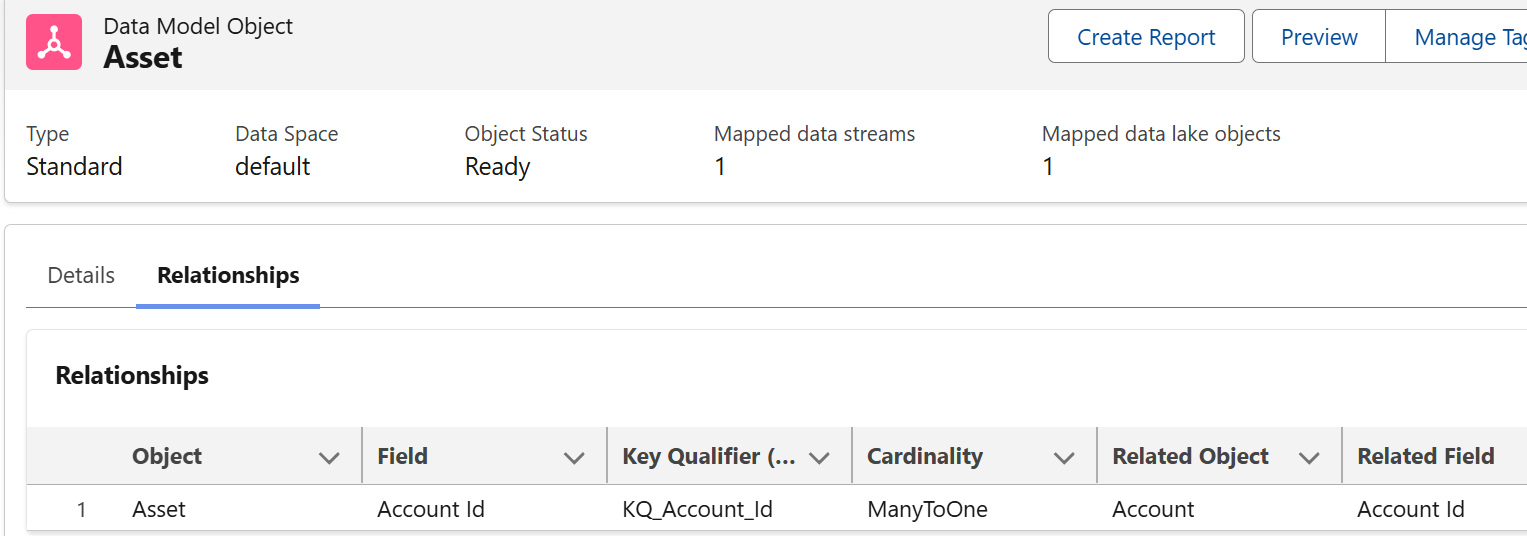Click the row number 1 cell
The height and width of the screenshot is (536, 1527).
click(x=81, y=509)
